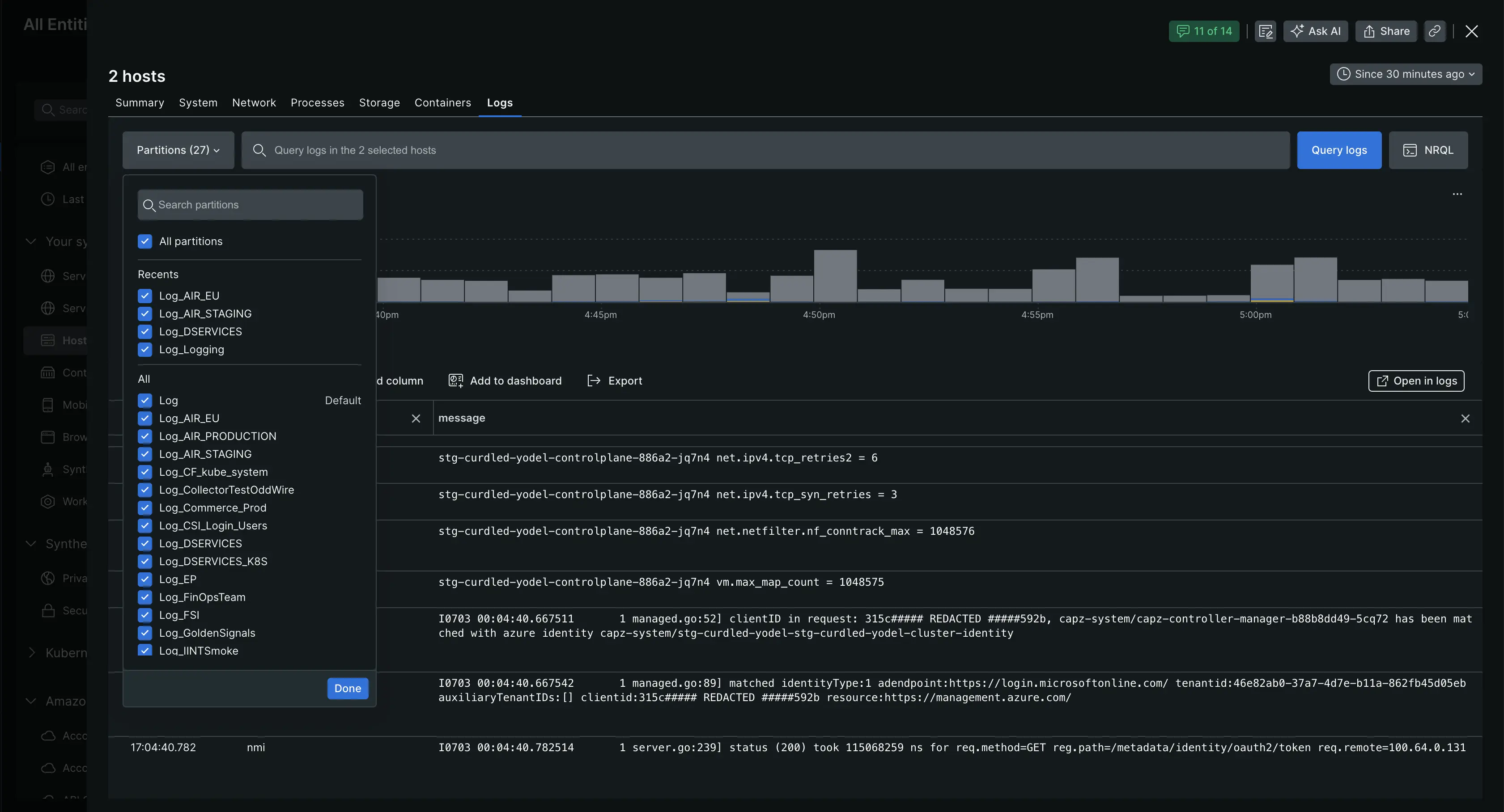Click the Query logs button
This screenshot has height=812, width=1504.
coord(1339,150)
